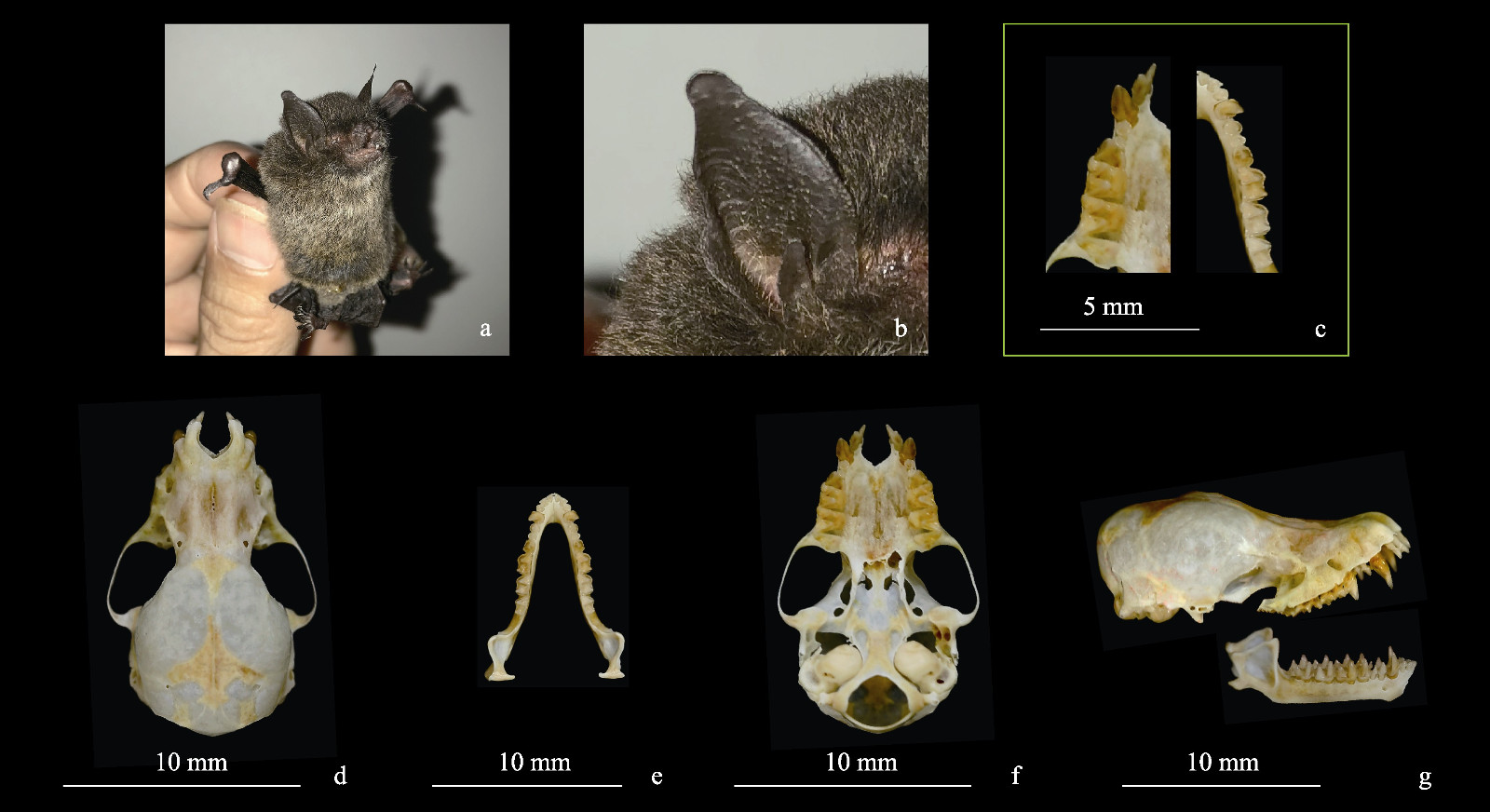Click the lower toothrow close-up image
The image size is (1490, 812).
[x=1239, y=169]
